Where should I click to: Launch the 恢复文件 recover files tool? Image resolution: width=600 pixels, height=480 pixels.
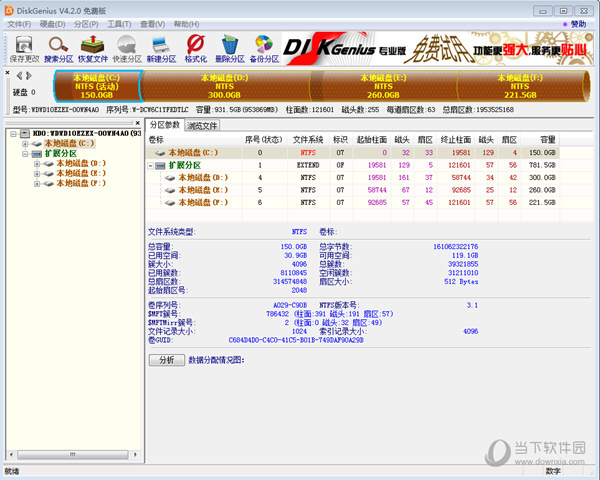[x=93, y=49]
